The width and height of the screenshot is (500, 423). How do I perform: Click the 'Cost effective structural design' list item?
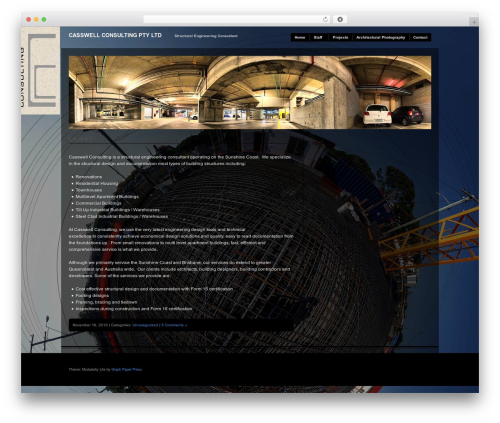(154, 289)
